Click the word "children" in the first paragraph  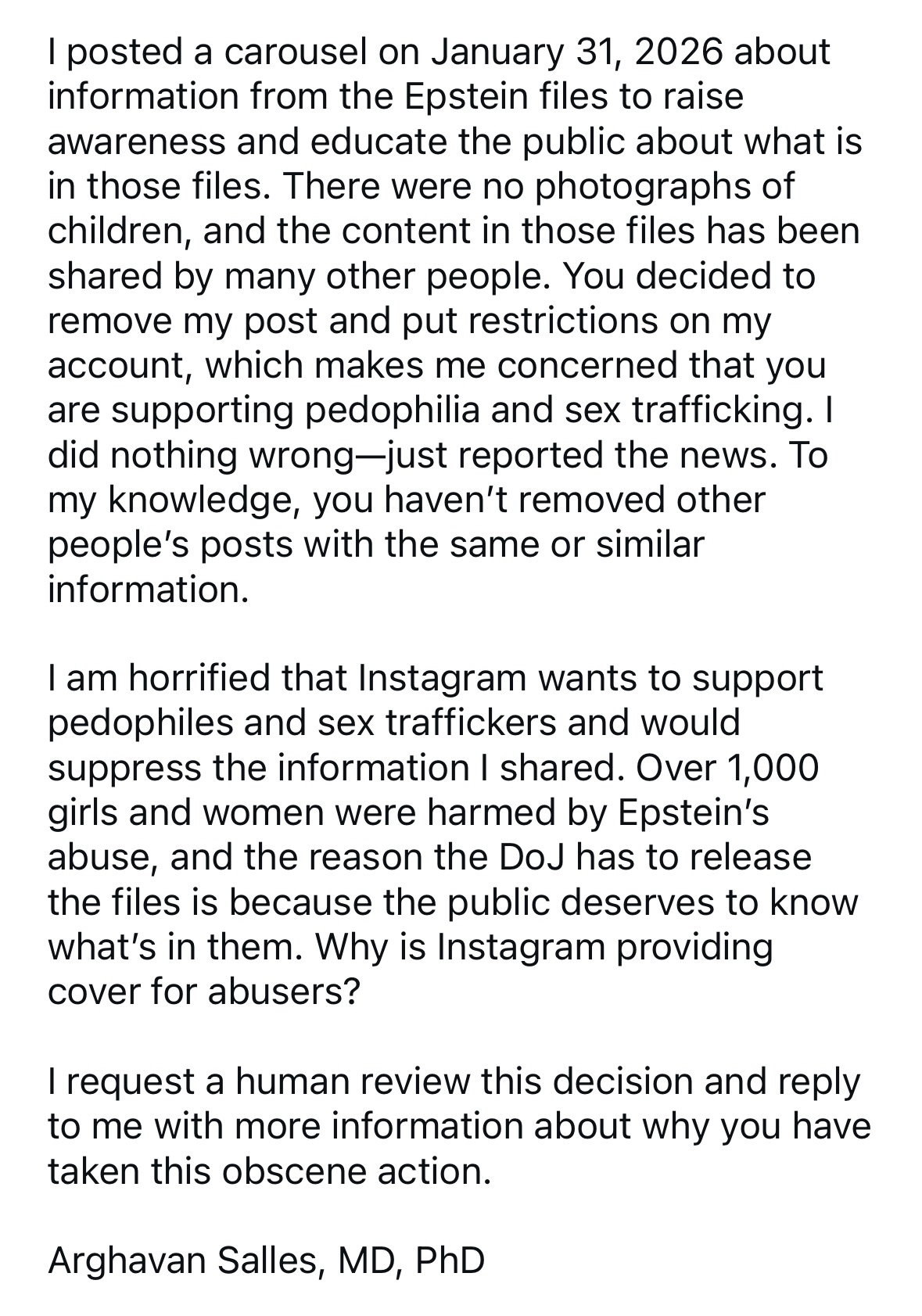[x=113, y=231]
